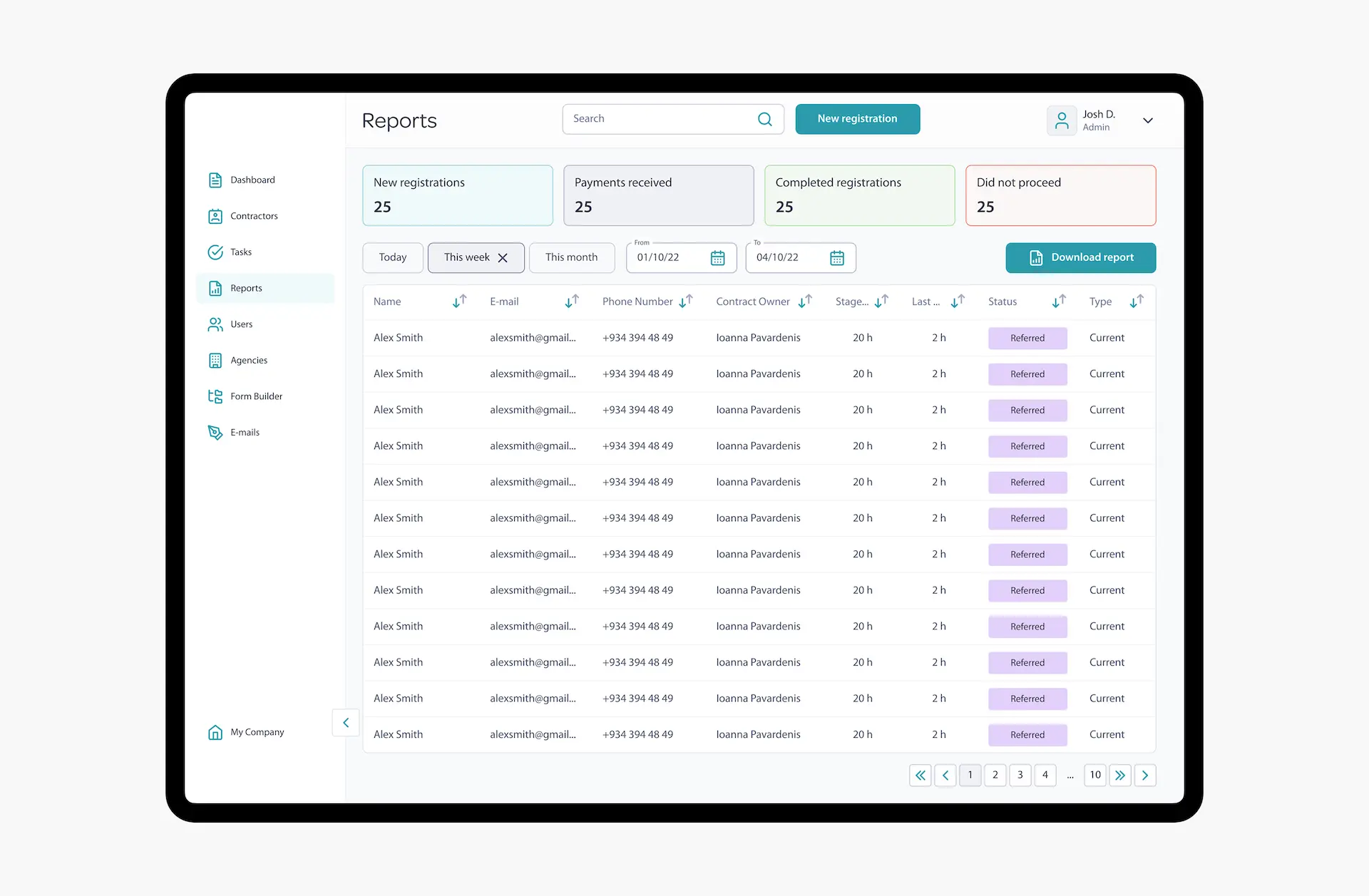
Task: Open the Tasks section icon
Action: (216, 252)
